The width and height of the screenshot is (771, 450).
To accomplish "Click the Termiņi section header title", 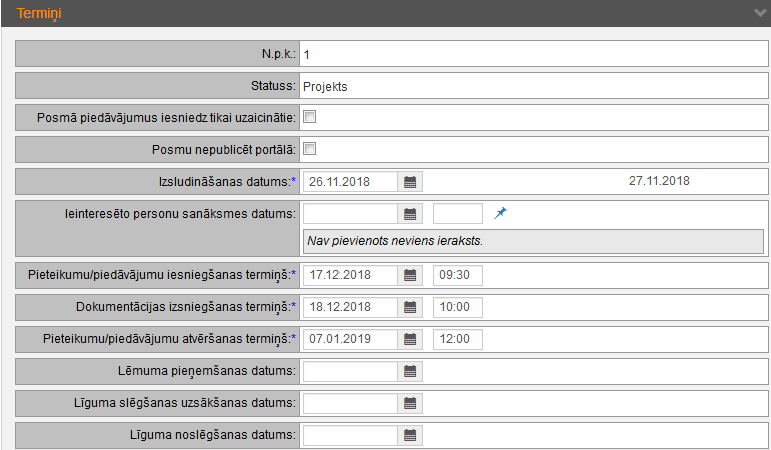I will pos(39,13).
